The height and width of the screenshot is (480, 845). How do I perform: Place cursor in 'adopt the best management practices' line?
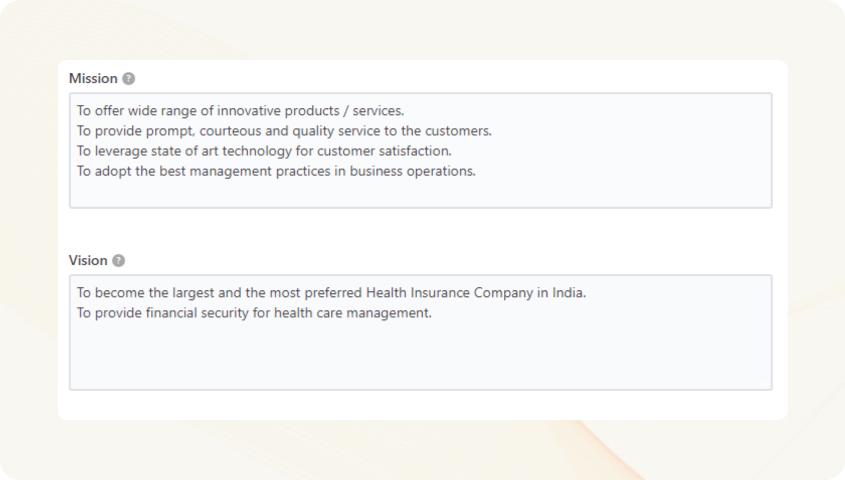click(x=276, y=171)
